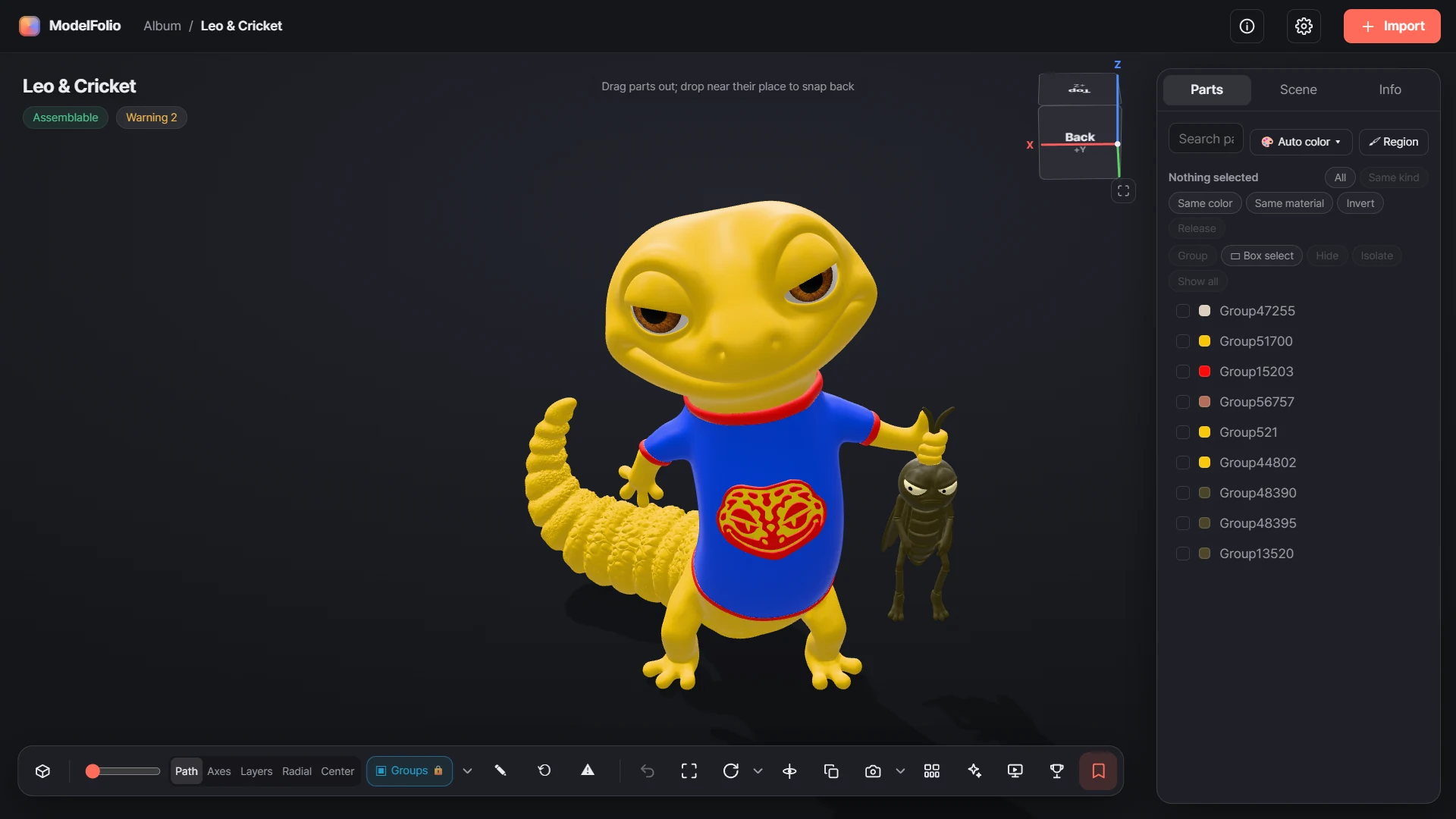Click the explode slider handle
1456x819 pixels.
click(93, 771)
